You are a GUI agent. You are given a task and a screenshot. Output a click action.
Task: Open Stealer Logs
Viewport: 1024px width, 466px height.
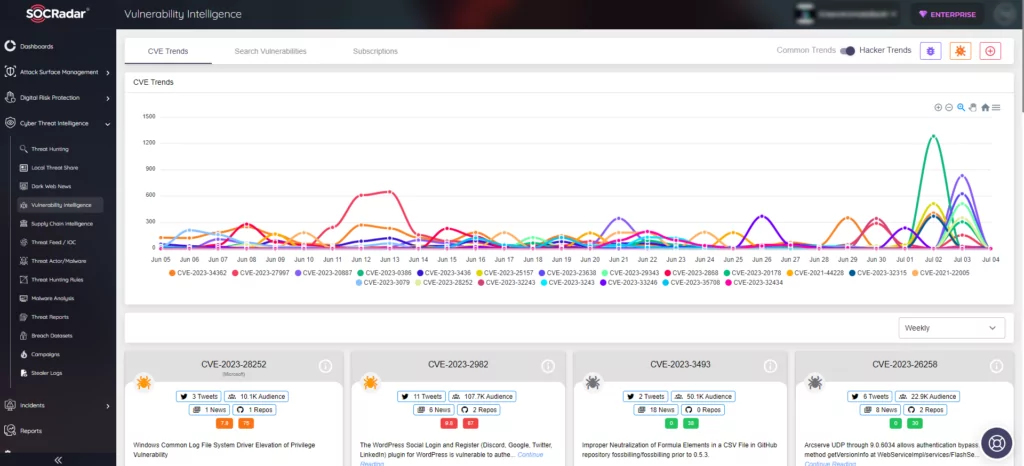(x=48, y=373)
